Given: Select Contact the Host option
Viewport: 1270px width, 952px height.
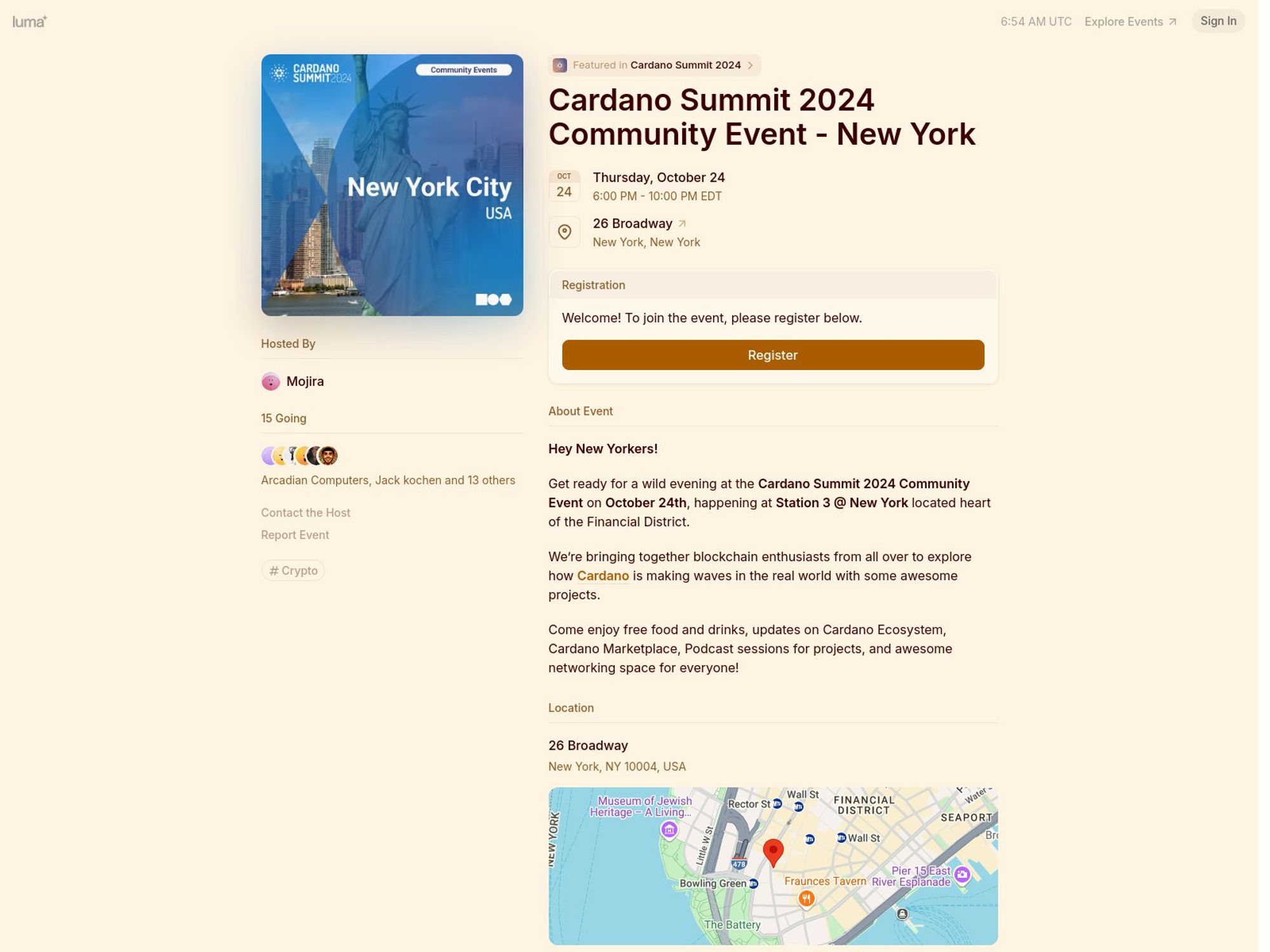Looking at the screenshot, I should pyautogui.click(x=306, y=512).
